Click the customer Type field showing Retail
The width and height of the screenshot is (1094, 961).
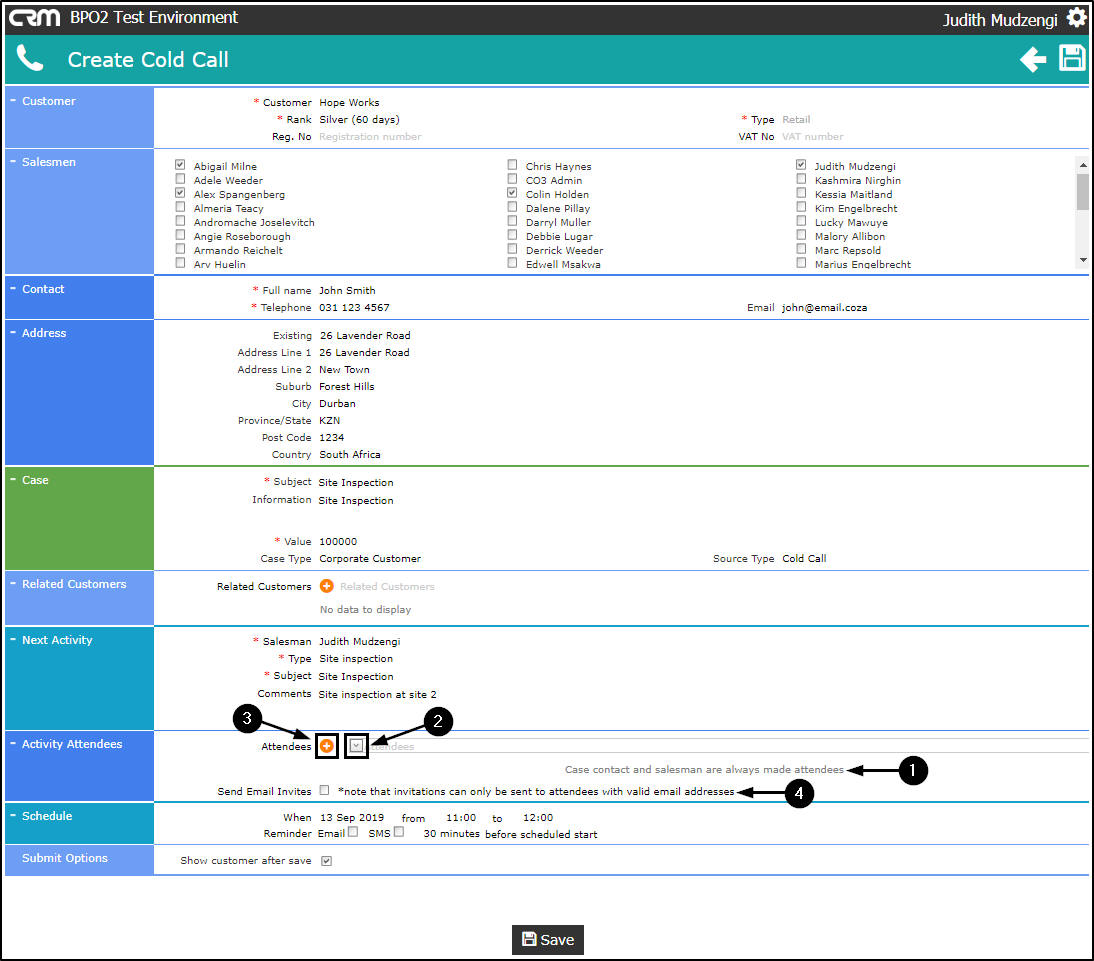tap(796, 119)
